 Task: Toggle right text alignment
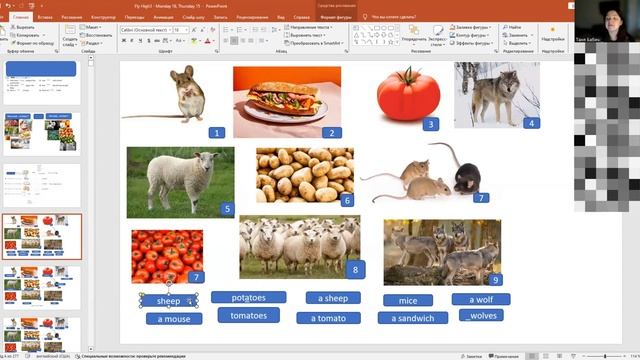coord(243,41)
